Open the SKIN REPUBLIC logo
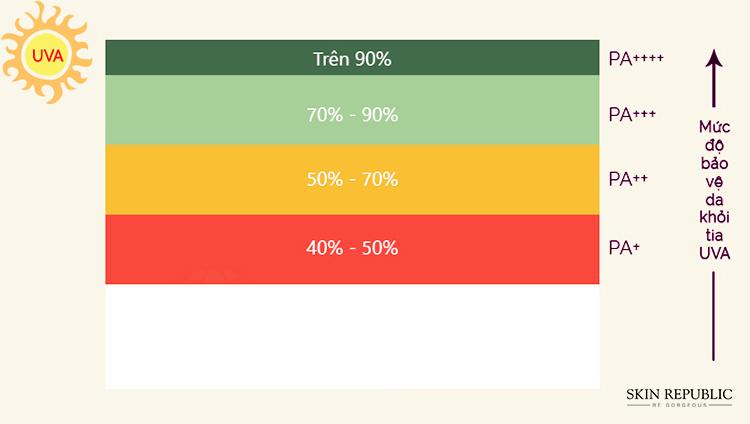 (679, 394)
